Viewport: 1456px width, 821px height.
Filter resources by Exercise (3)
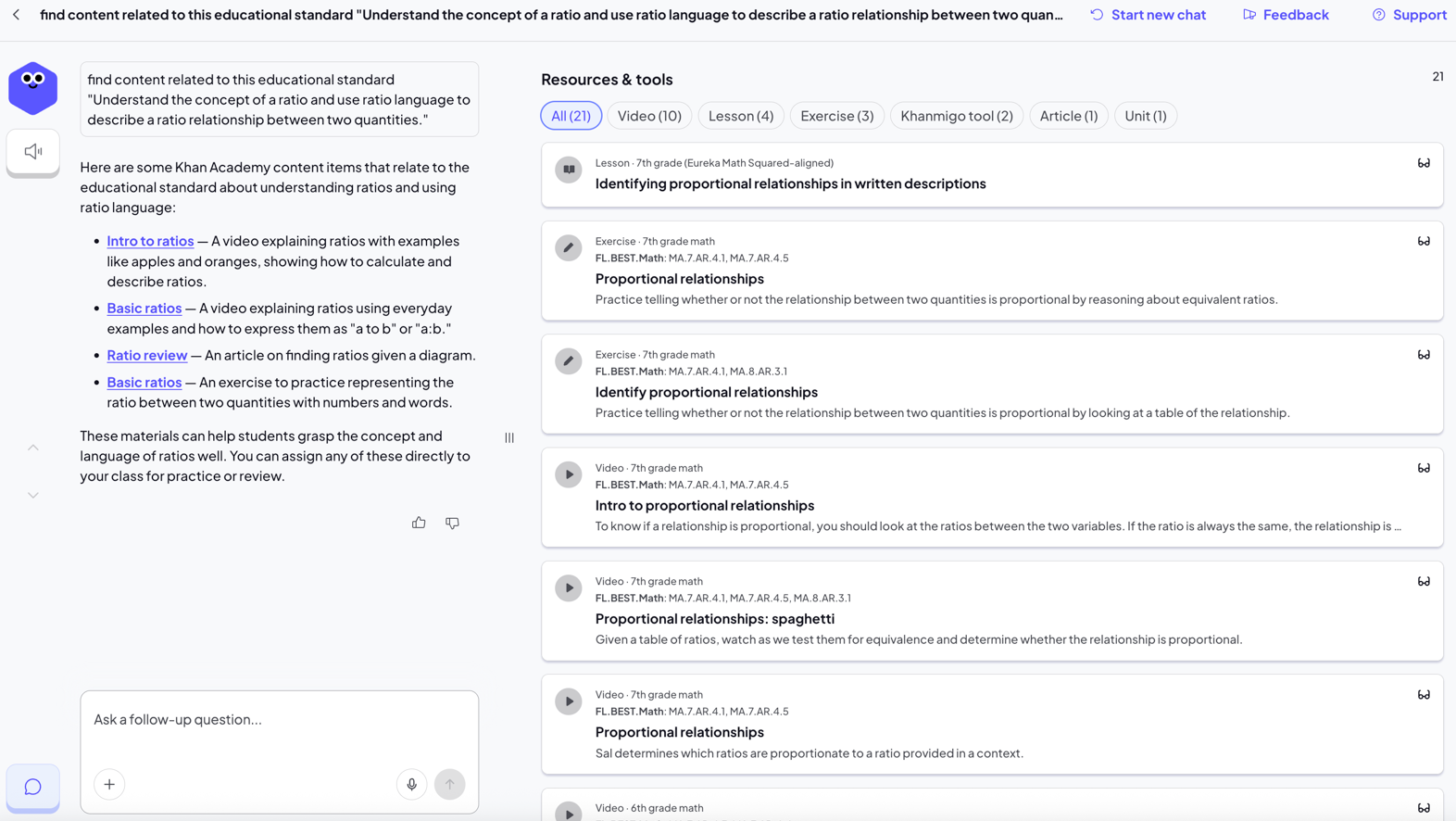[x=837, y=116]
